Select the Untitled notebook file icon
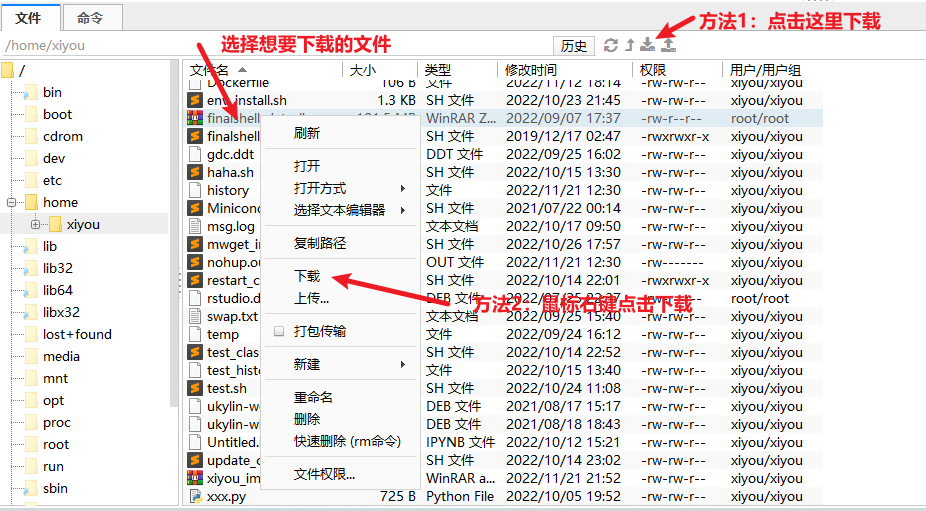 click(195, 442)
